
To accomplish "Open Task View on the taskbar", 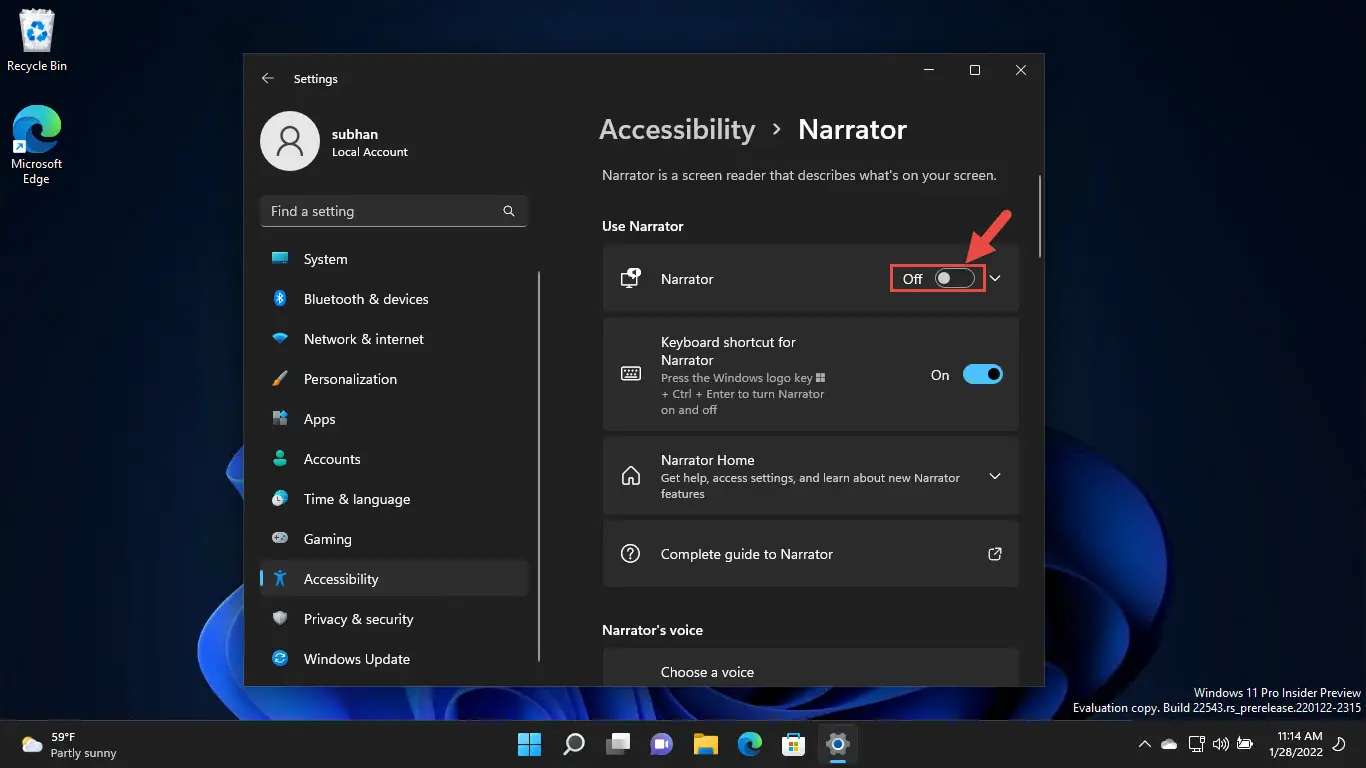I will point(618,744).
